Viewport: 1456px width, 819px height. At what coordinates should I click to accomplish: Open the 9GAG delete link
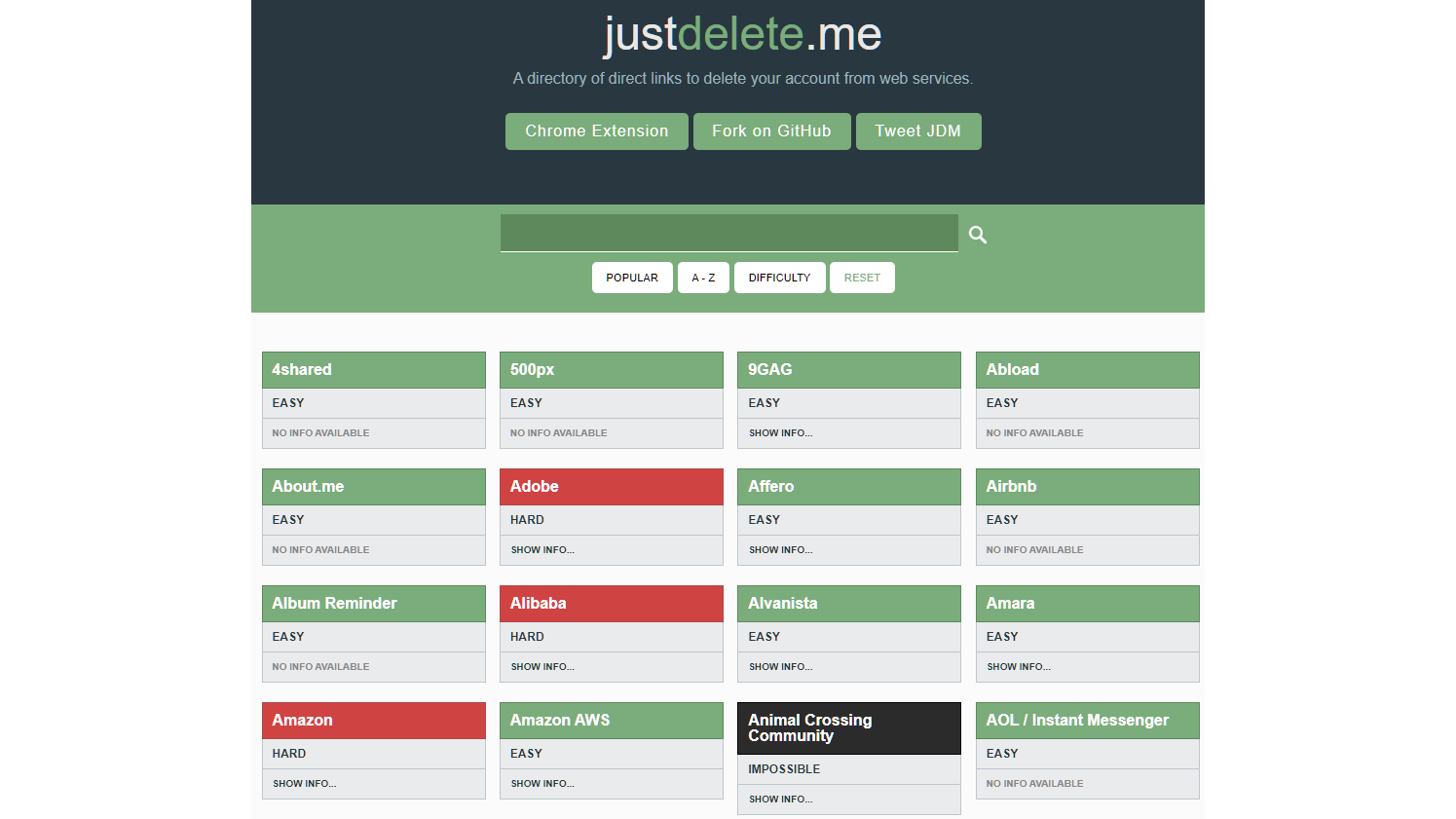coord(849,370)
